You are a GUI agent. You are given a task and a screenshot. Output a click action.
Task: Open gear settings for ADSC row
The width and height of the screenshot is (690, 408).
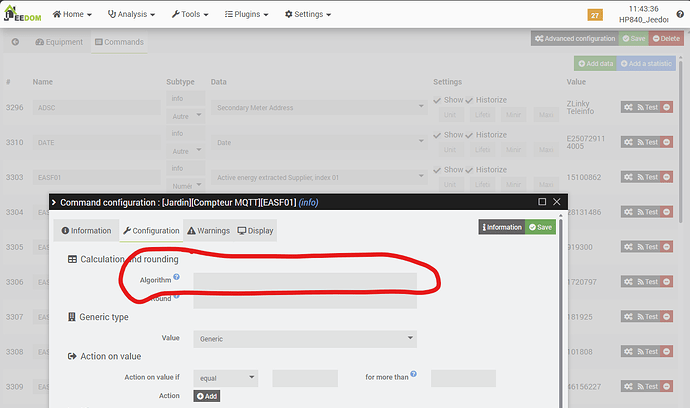[628, 107]
